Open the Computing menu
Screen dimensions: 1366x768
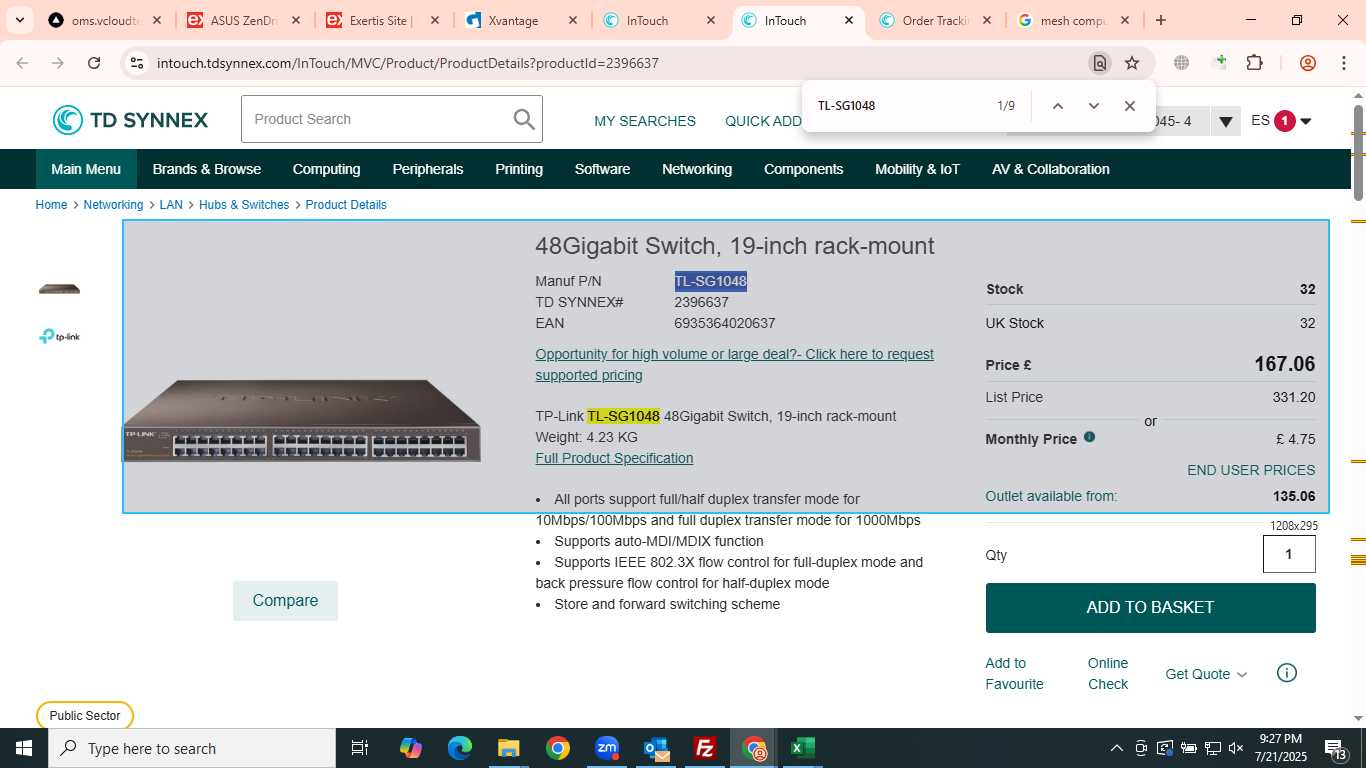click(326, 169)
